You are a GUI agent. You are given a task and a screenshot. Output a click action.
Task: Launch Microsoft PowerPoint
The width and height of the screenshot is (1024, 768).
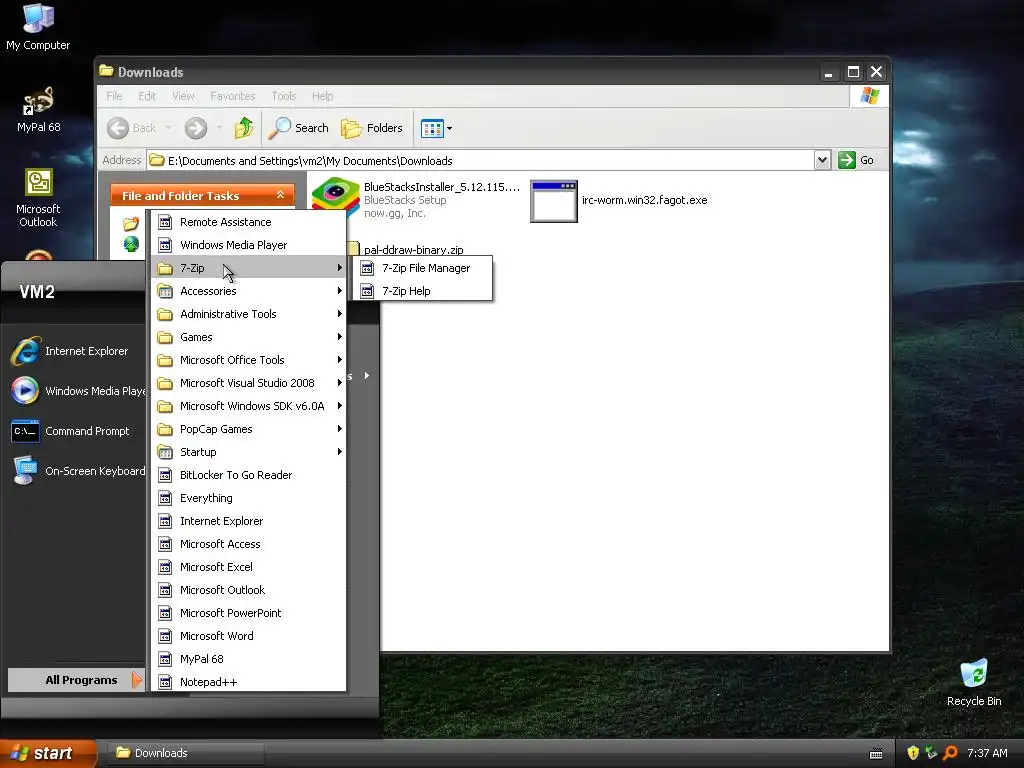(249, 613)
